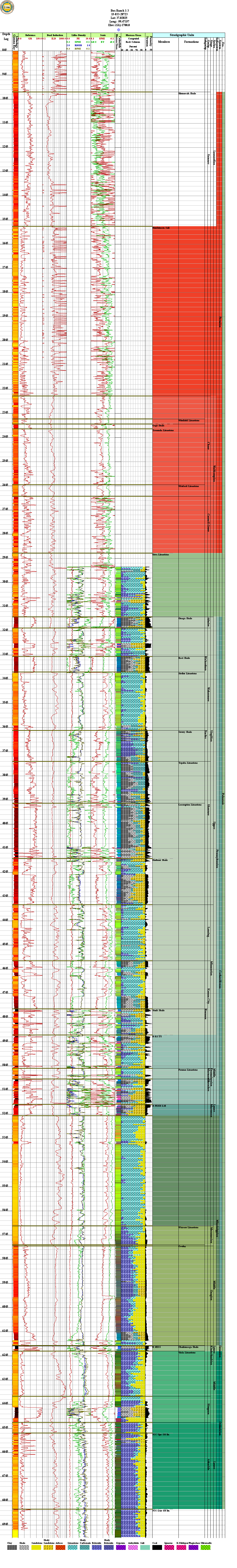Screen dimensions: 237x1568
Task: Click the 'Stotler Limestone' formation label
Action: click(188, 674)
